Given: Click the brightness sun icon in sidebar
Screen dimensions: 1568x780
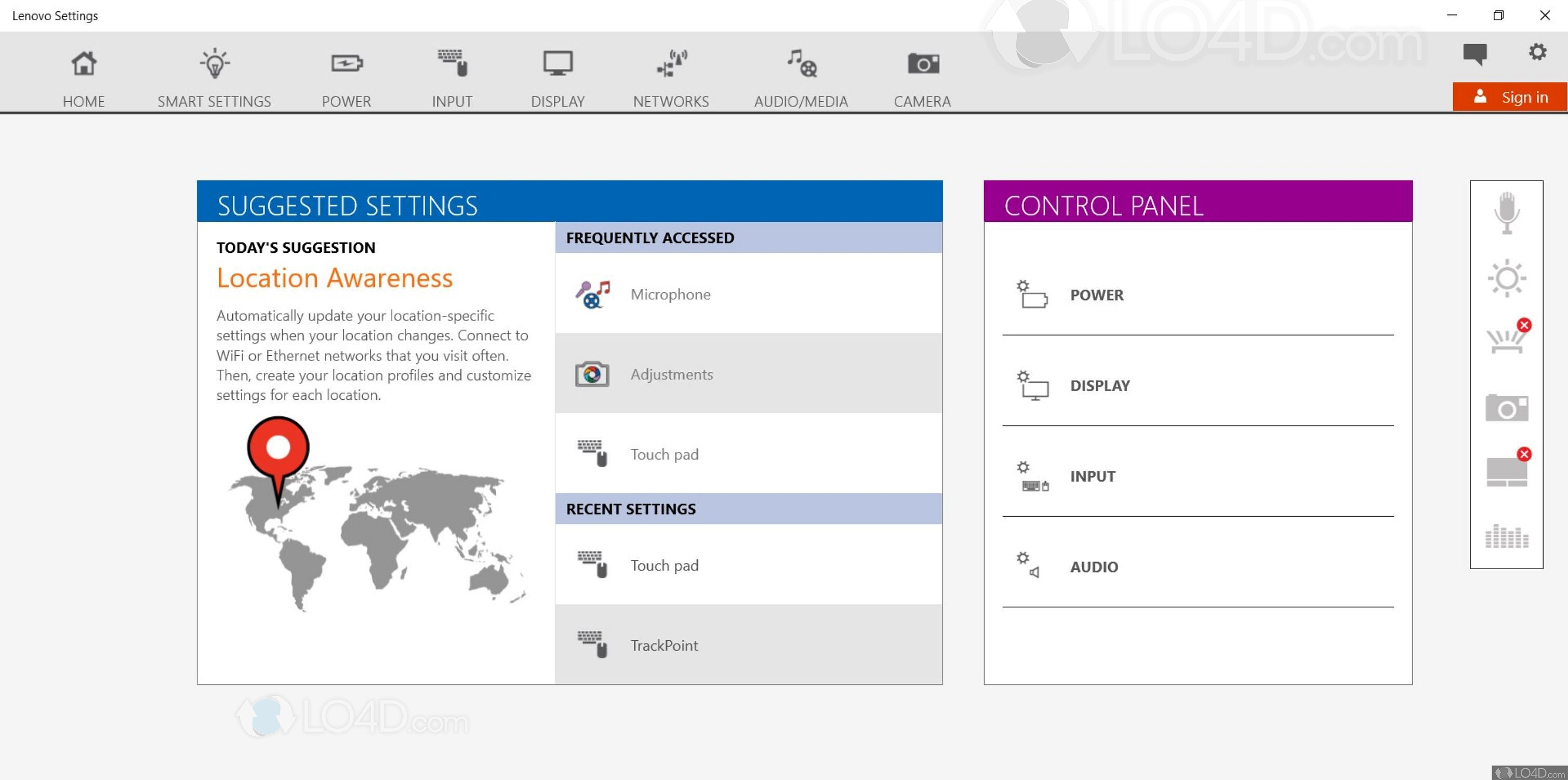Looking at the screenshot, I should 1507,279.
